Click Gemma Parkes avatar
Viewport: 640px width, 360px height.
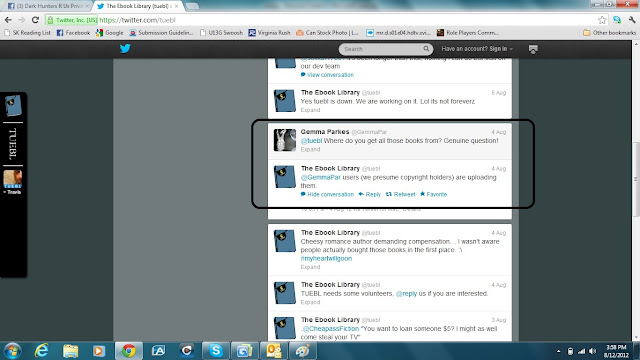(284, 140)
